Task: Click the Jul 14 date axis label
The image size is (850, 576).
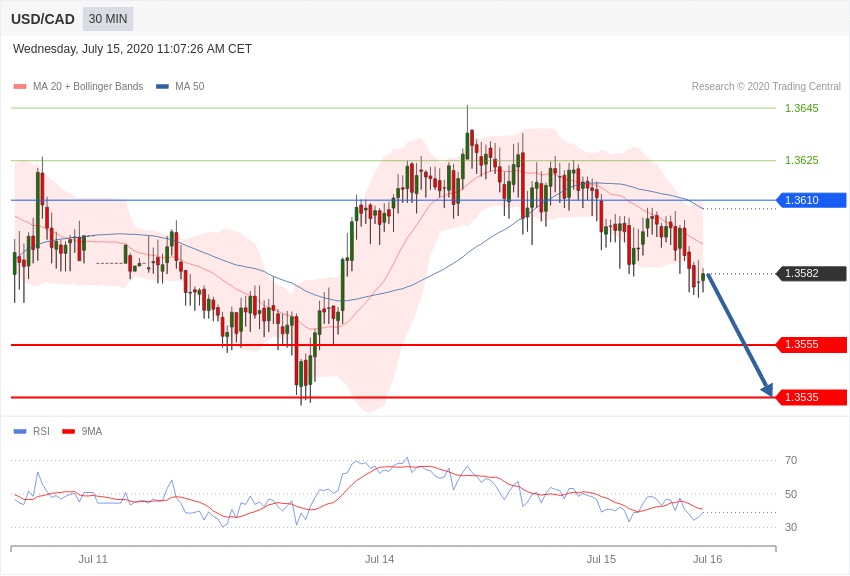Action: click(x=379, y=559)
